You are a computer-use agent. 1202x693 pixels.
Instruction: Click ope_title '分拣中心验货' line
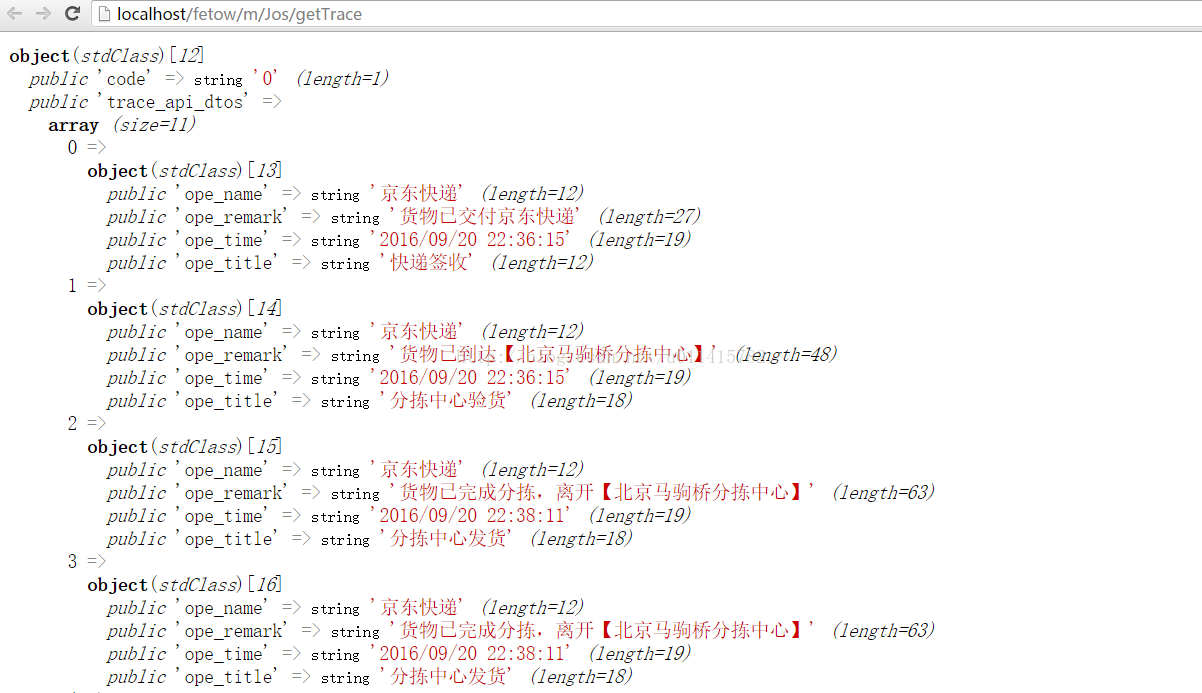coord(370,401)
